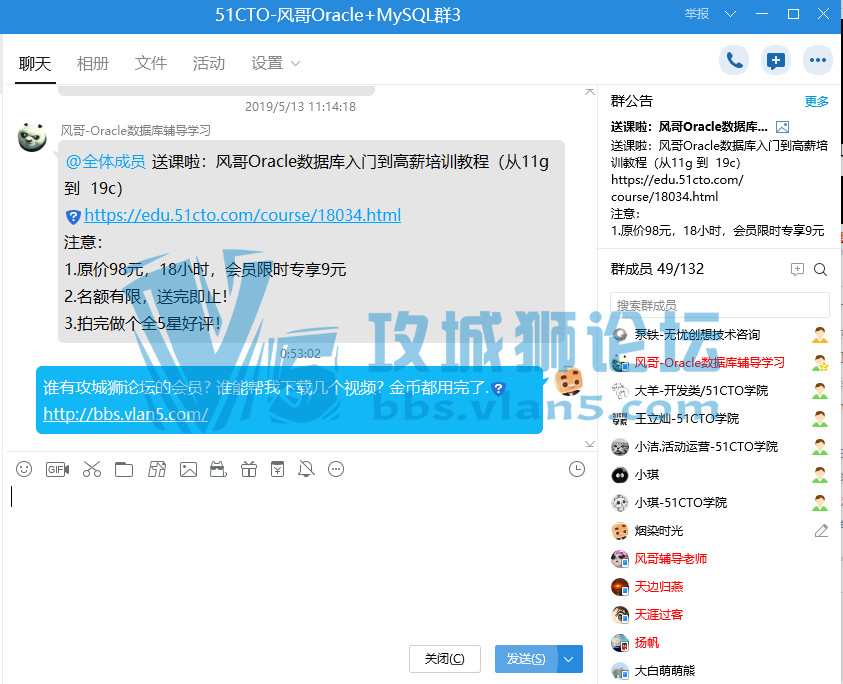Switch to the 聊天 tab
The height and width of the screenshot is (684, 843).
pos(35,63)
